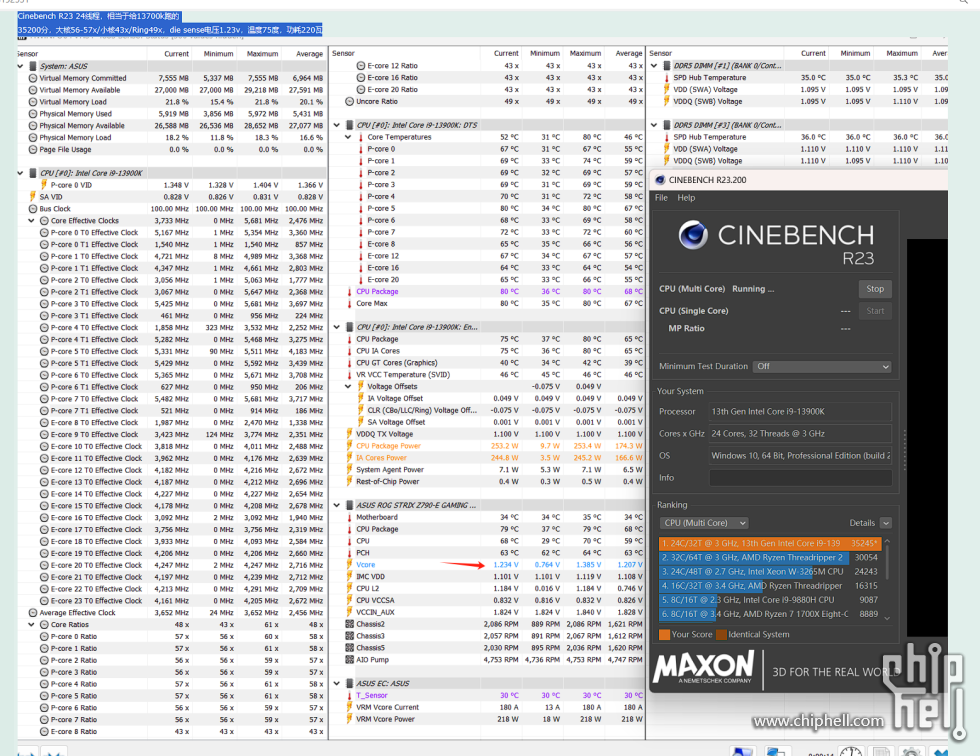Collapse the CPU i9-13900K: DTS group
This screenshot has width=980, height=756.
337,125
